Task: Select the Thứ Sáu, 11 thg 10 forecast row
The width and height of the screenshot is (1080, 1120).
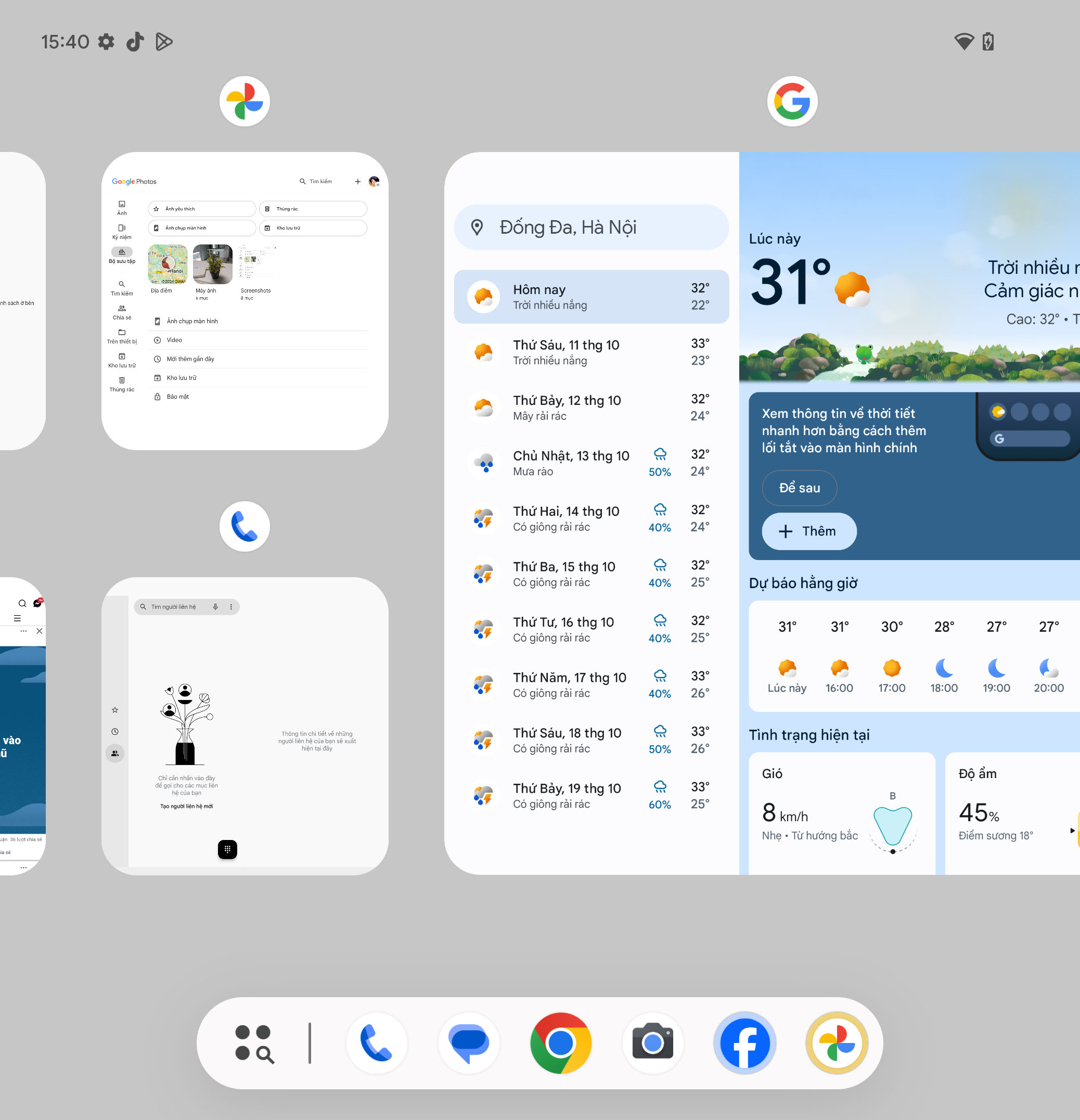Action: [x=591, y=352]
